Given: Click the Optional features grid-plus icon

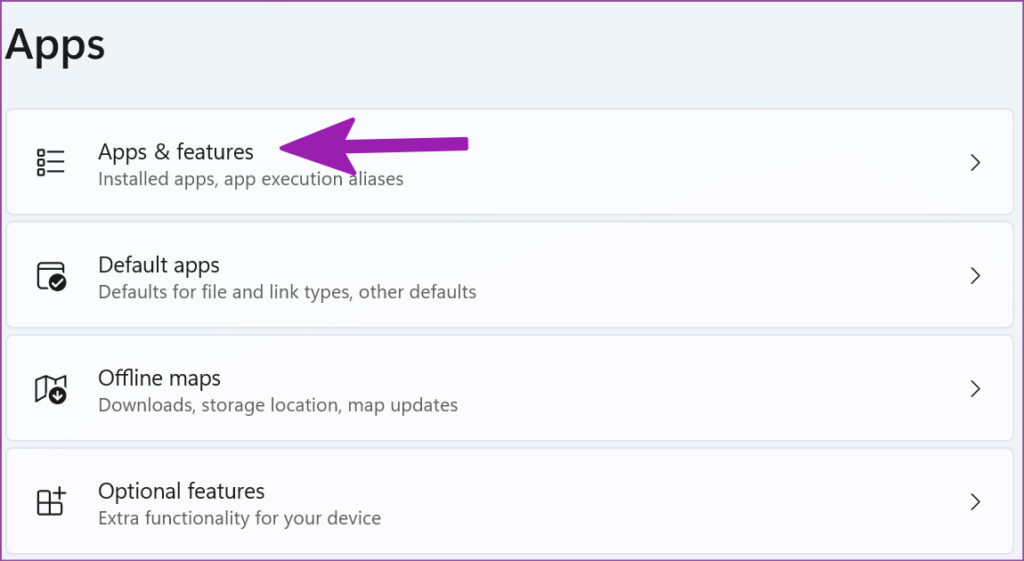Looking at the screenshot, I should click(50, 501).
